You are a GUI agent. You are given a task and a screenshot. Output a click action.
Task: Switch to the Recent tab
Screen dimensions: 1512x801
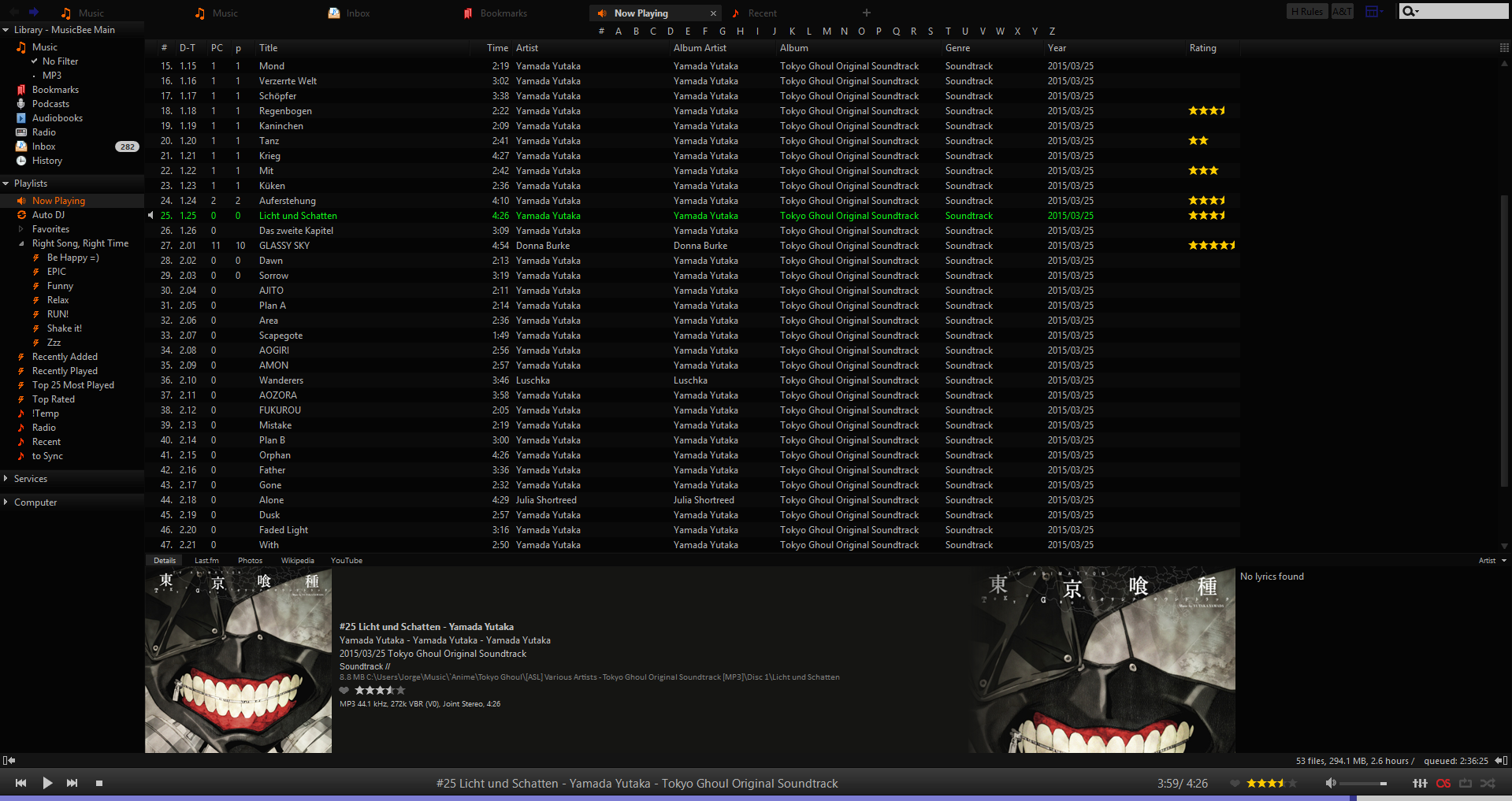point(754,13)
